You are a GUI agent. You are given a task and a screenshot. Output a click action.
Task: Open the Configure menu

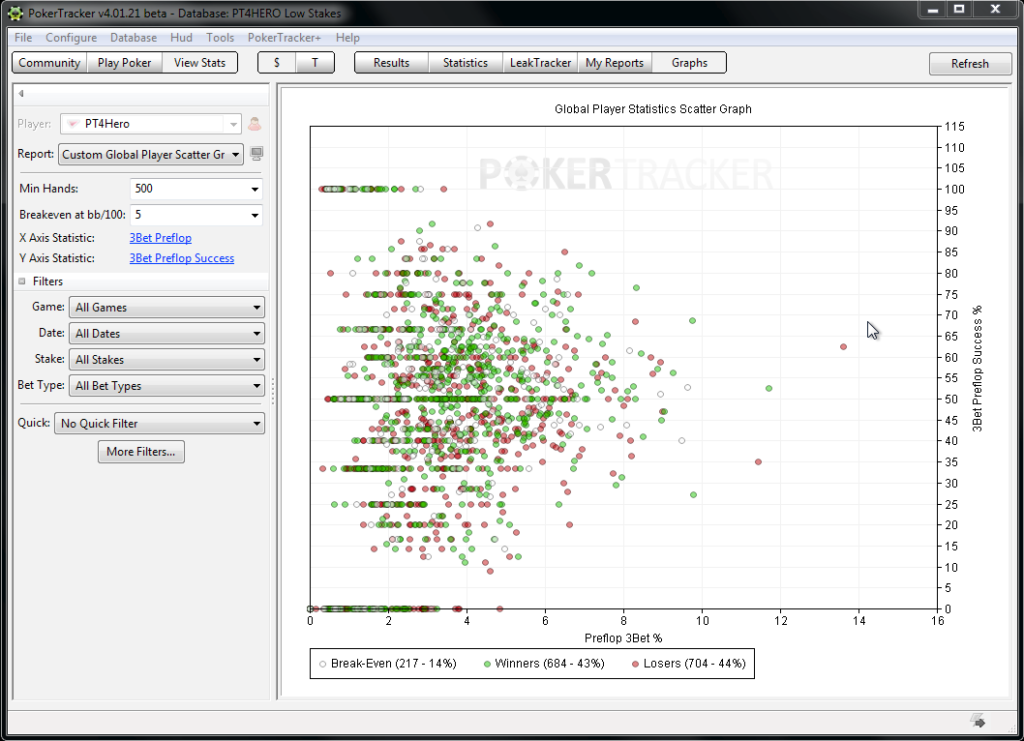coord(71,38)
